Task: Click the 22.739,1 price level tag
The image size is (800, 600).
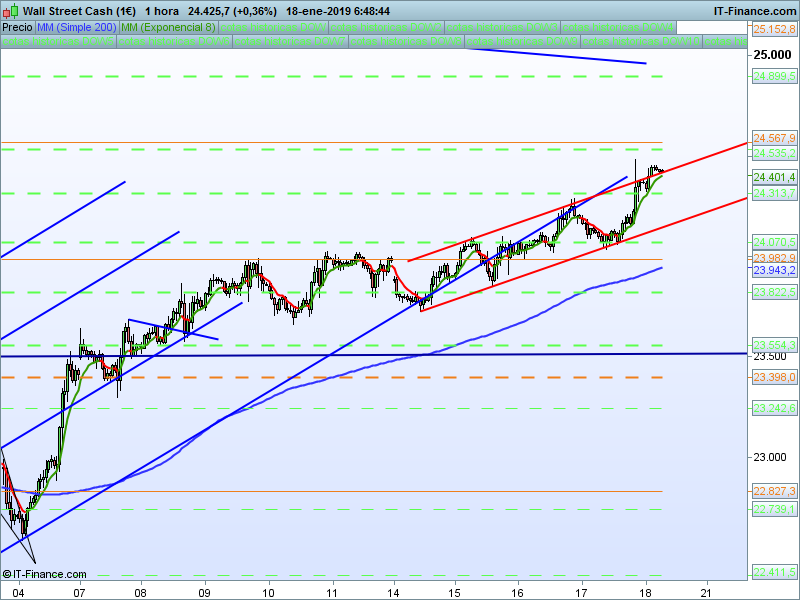Action: tap(774, 509)
